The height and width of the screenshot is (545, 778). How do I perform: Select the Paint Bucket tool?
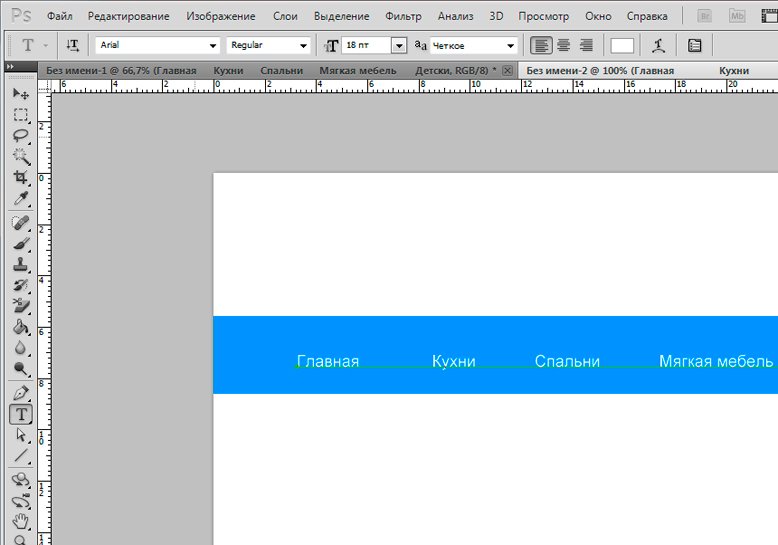(x=21, y=327)
